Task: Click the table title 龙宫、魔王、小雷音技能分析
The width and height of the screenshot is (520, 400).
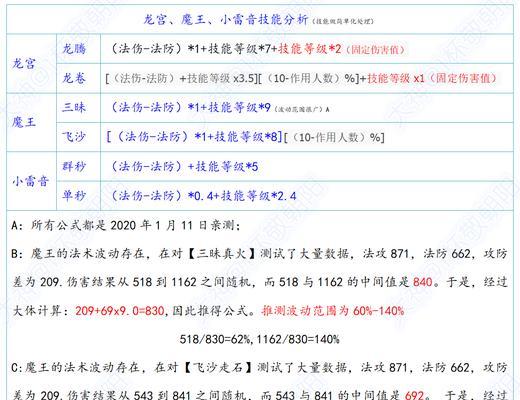Action: (226, 20)
